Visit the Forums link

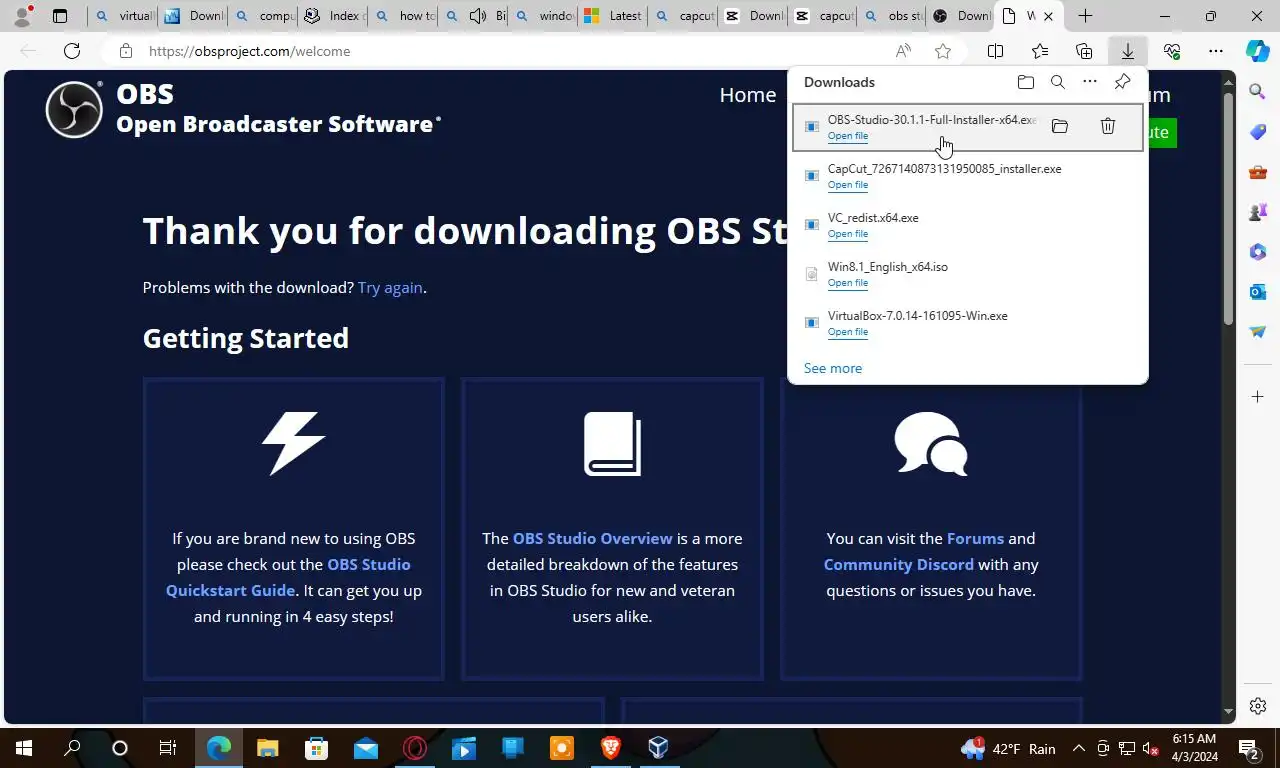975,538
